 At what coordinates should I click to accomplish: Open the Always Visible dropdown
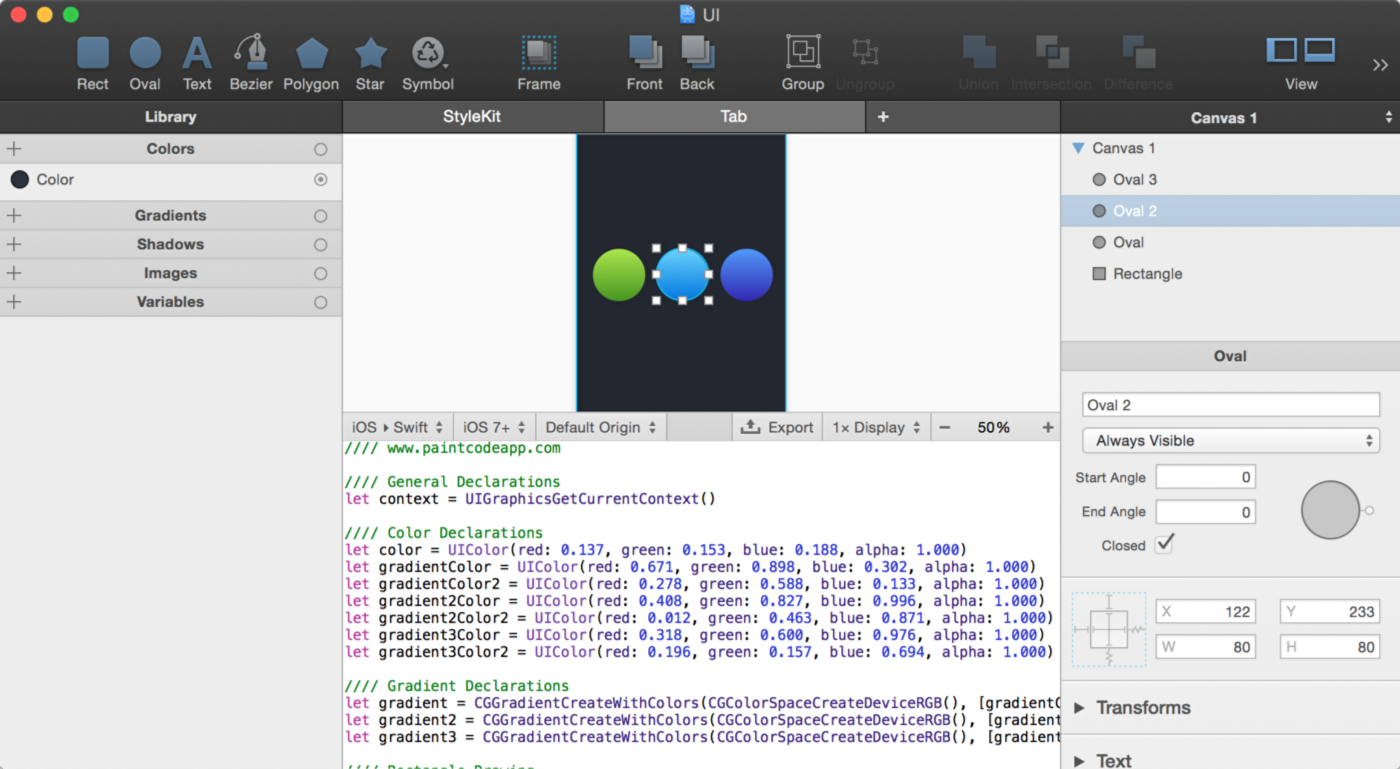point(1231,440)
